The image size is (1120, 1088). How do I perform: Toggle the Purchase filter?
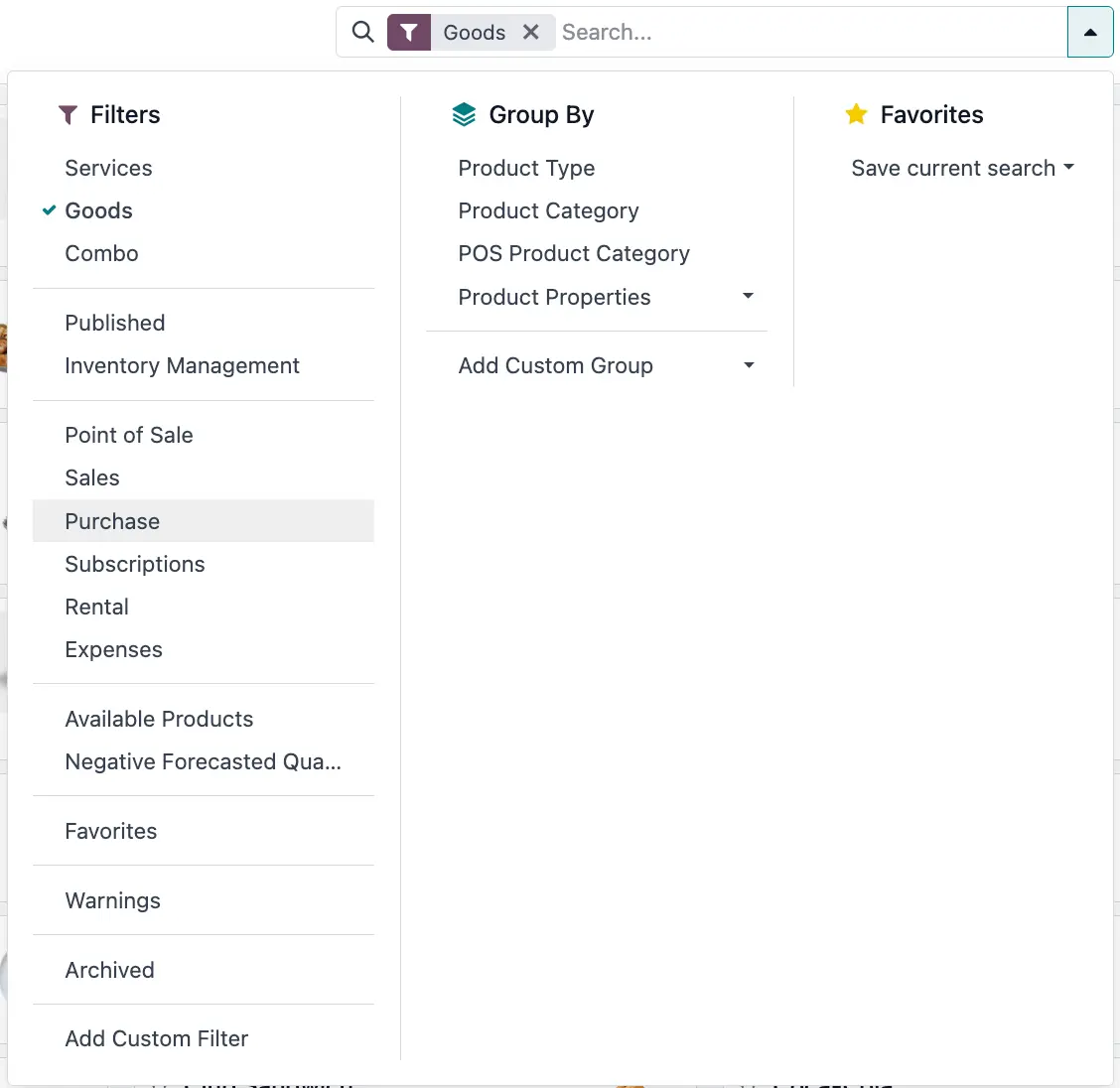pos(204,521)
